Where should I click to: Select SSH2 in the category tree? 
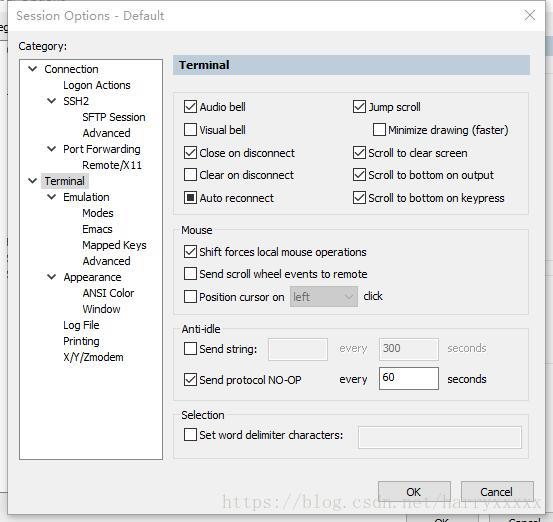pyautogui.click(x=76, y=101)
